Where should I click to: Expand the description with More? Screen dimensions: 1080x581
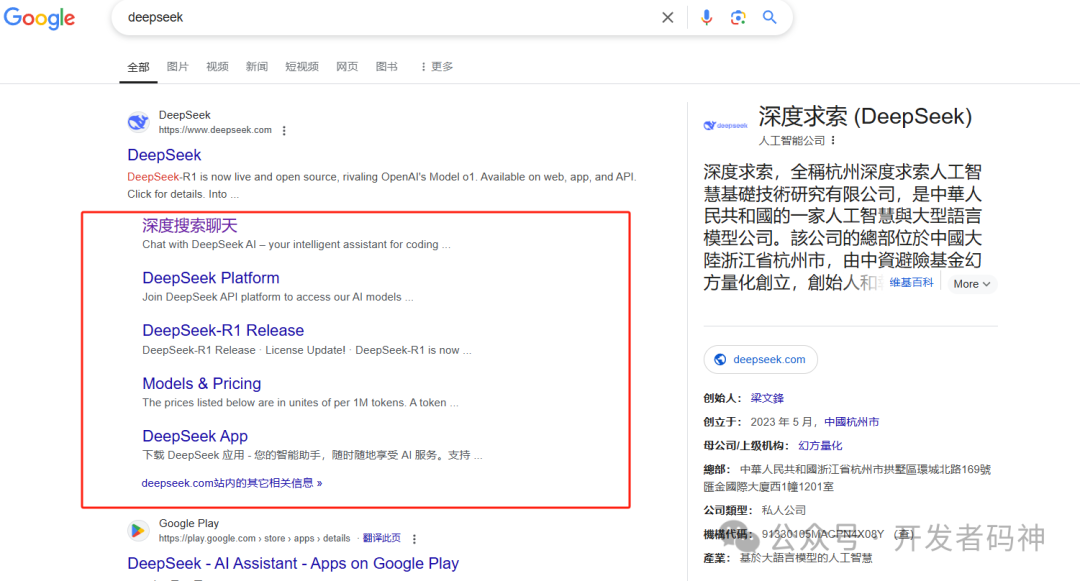(x=971, y=284)
